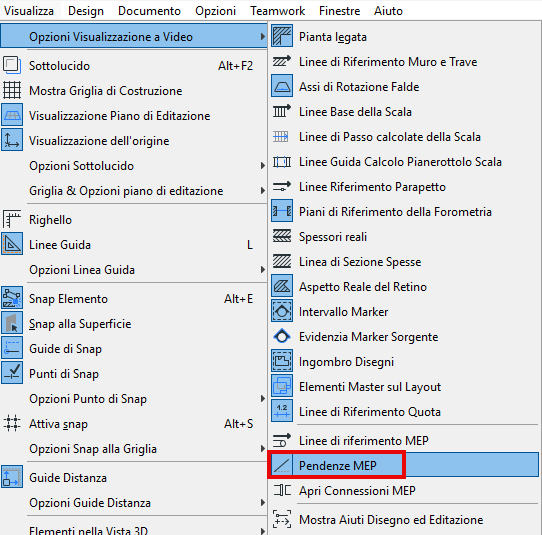Open the Documento menu
Image resolution: width=542 pixels, height=535 pixels.
click(x=149, y=11)
